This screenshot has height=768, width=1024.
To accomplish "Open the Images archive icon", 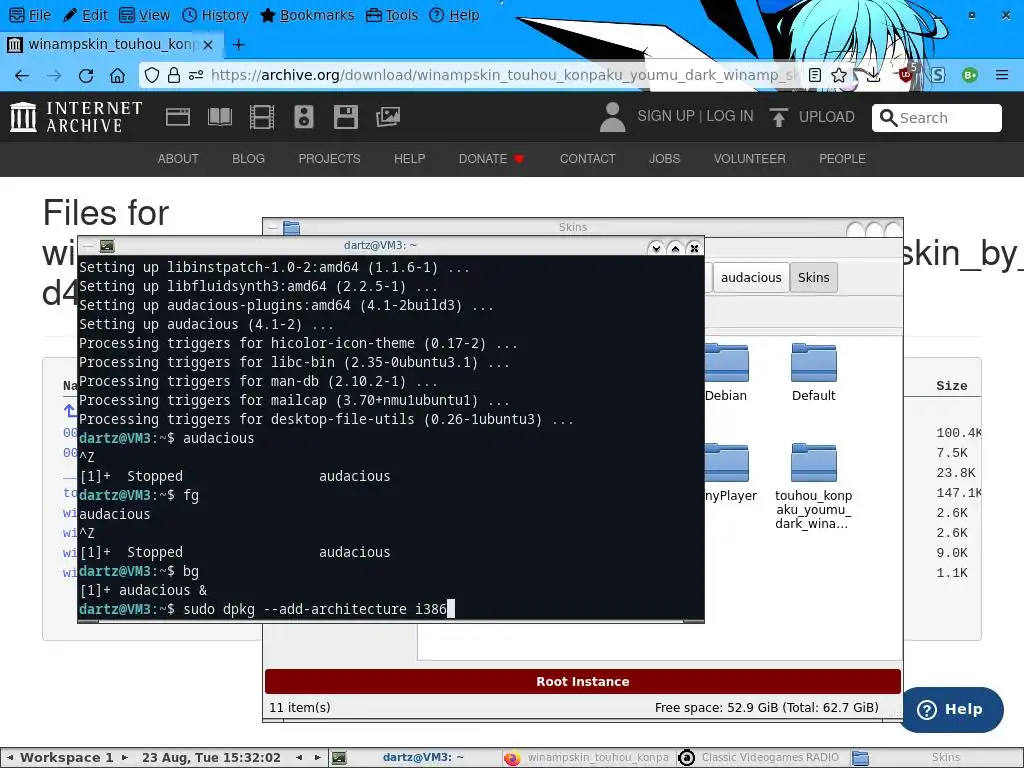I will tap(387, 117).
